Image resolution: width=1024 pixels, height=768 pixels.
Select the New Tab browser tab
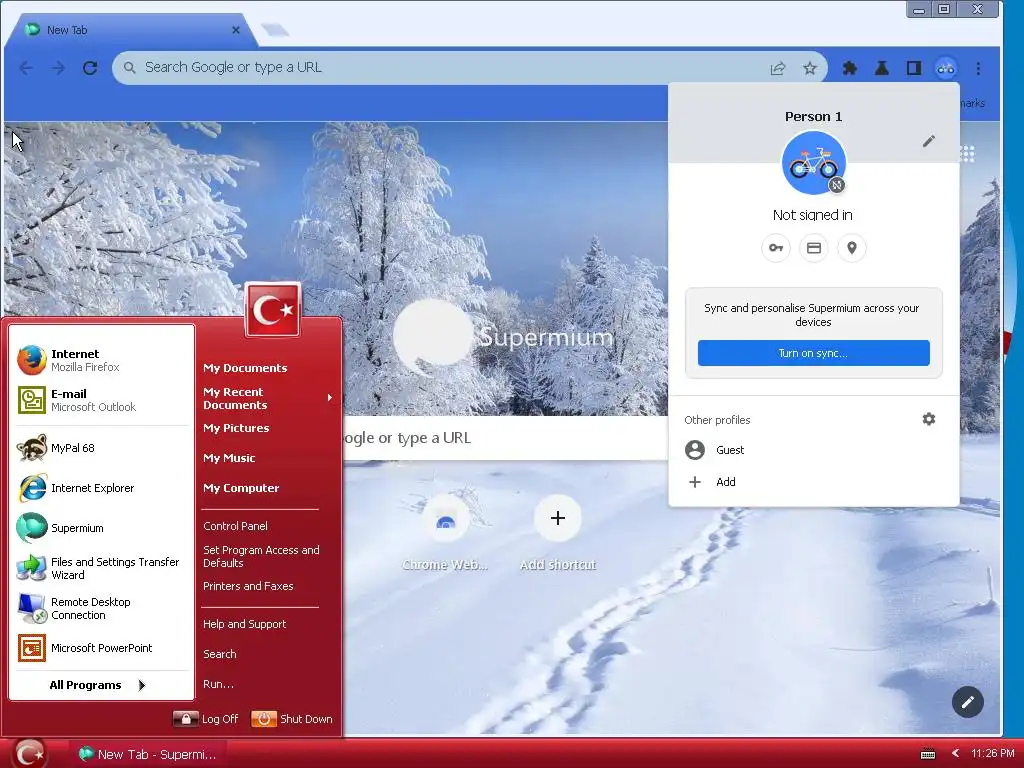coord(131,30)
